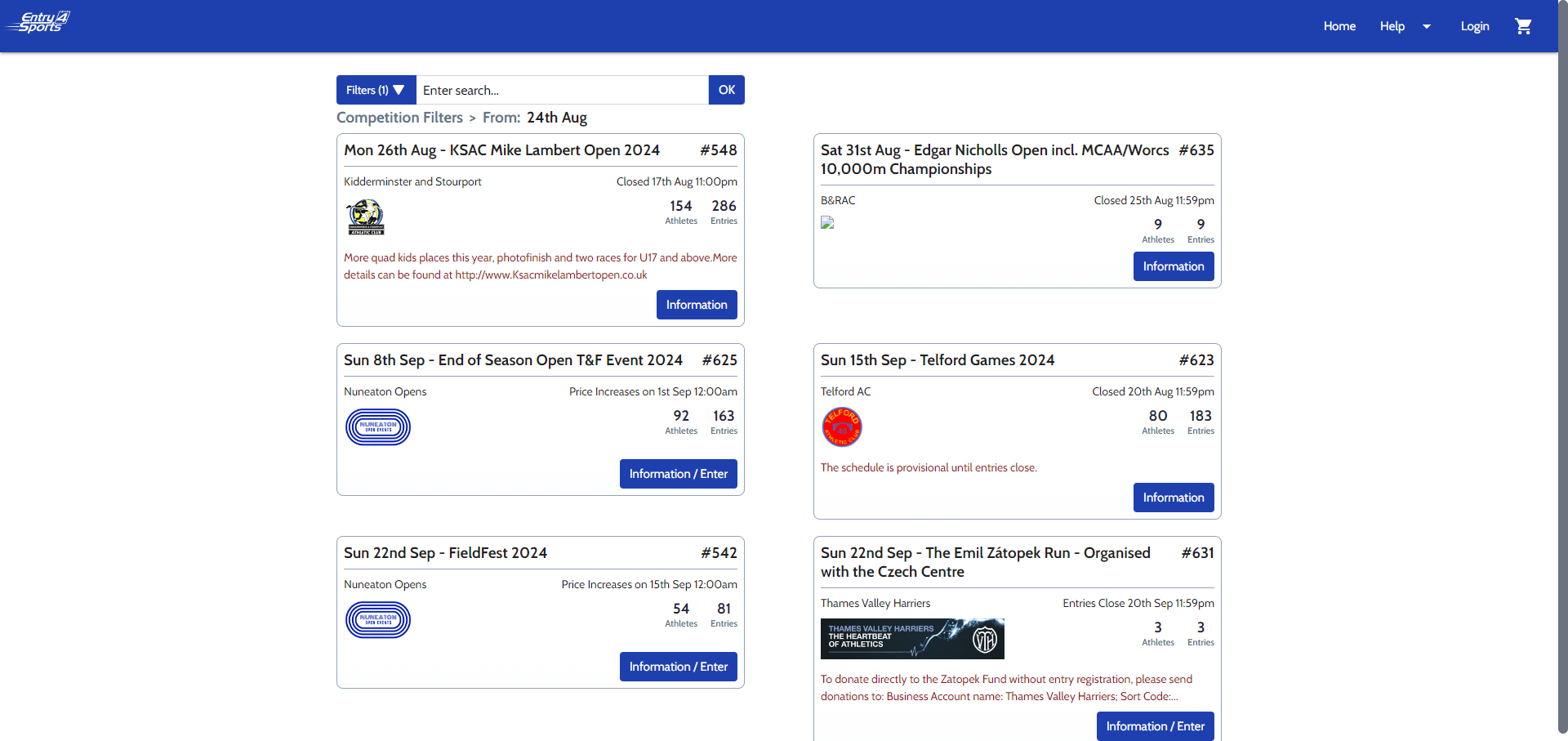Click the Nuneaton Opens logo on FieldFest card
The height and width of the screenshot is (741, 1568).
click(x=377, y=619)
